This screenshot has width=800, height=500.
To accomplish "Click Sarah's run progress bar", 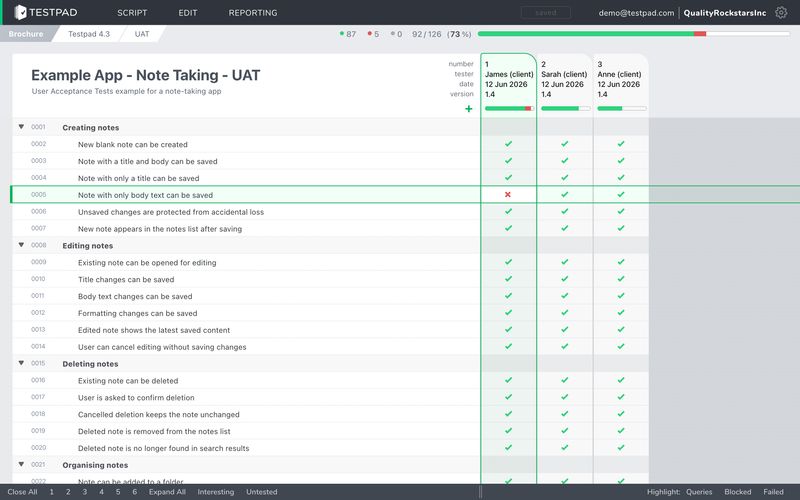I will [565, 108].
